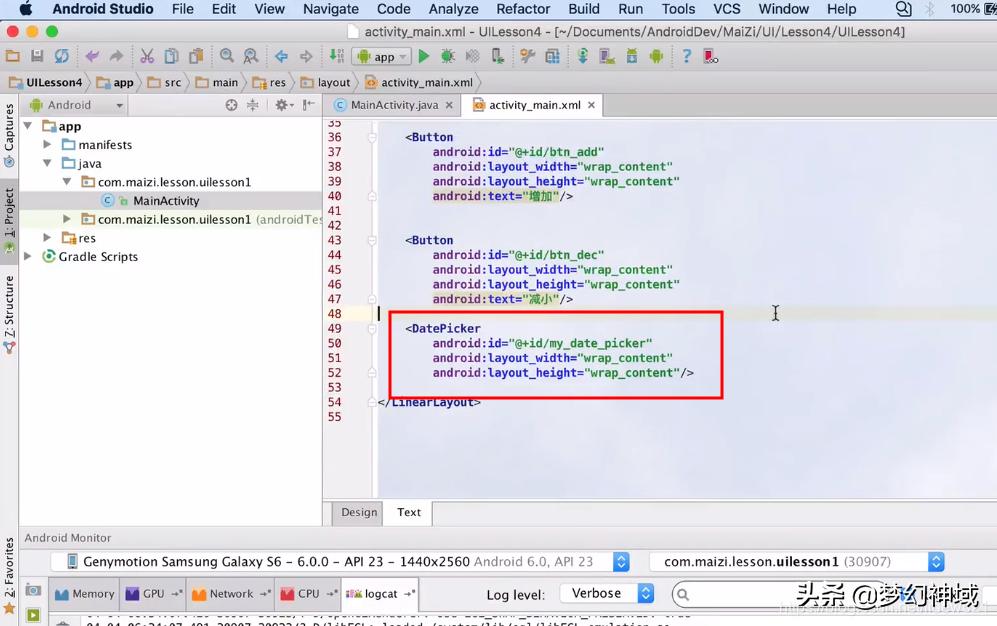Switch to the Design view tab

[359, 512]
